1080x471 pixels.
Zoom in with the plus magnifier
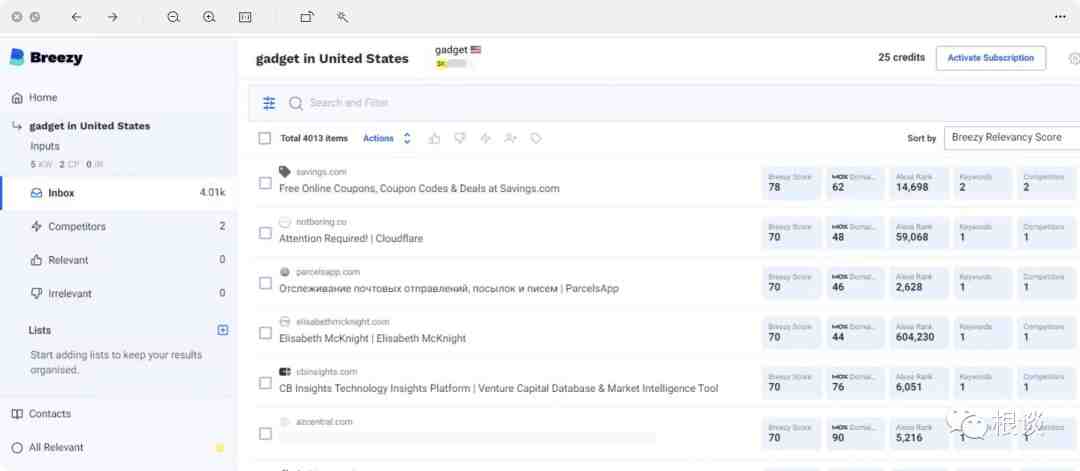click(209, 17)
